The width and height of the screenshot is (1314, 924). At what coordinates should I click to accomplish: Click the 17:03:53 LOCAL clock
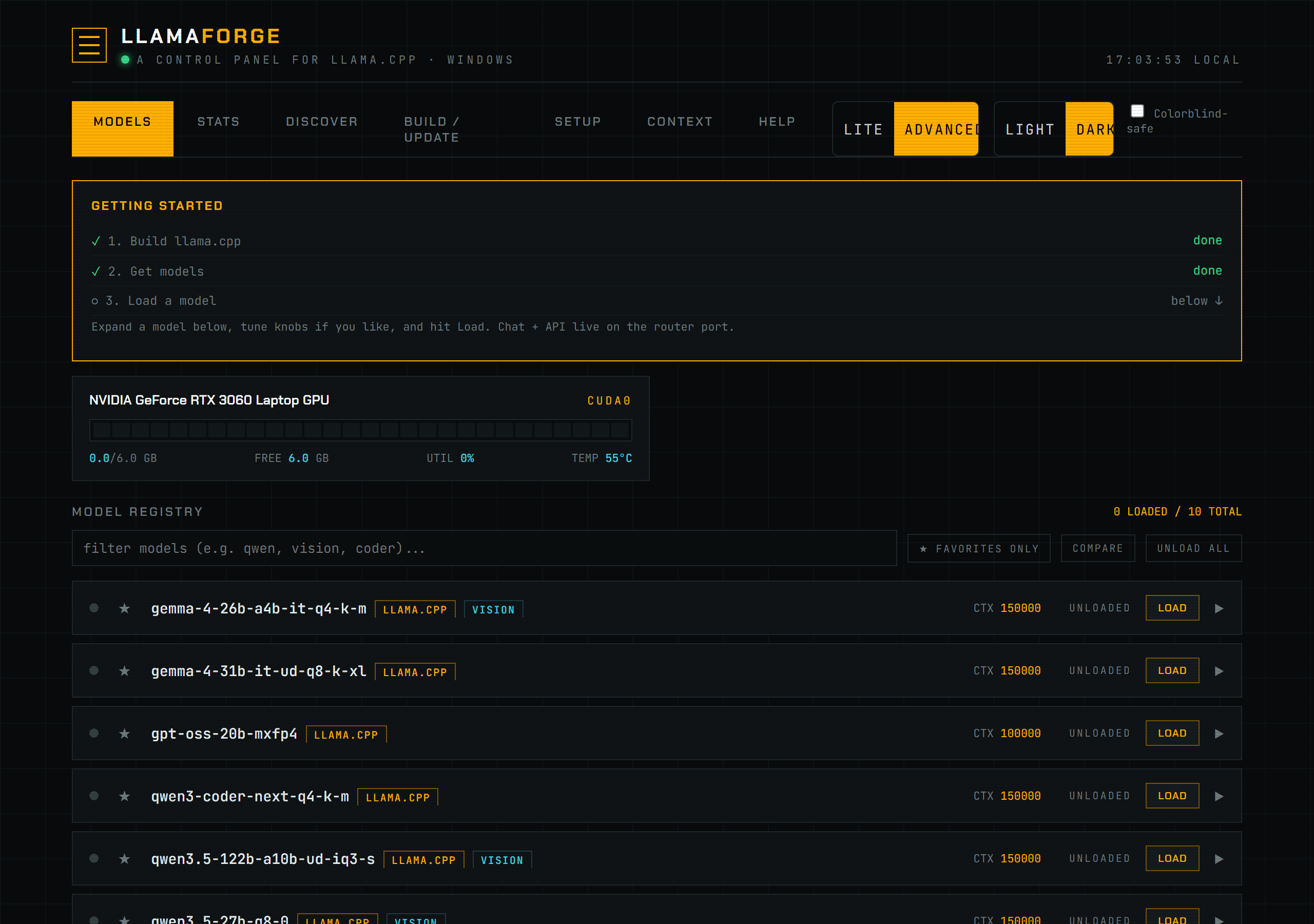tap(1173, 60)
